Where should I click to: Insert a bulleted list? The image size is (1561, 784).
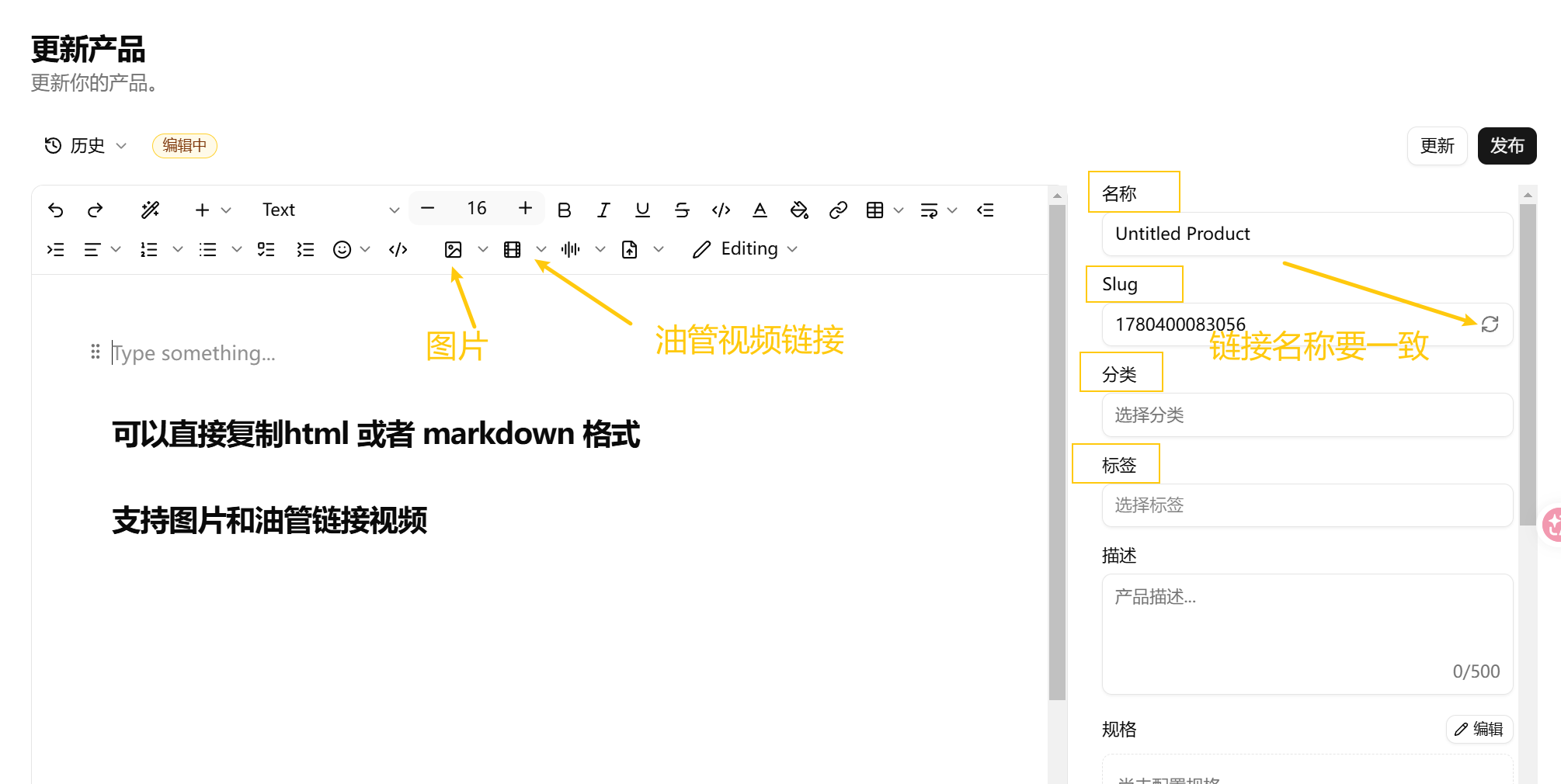coord(207,249)
